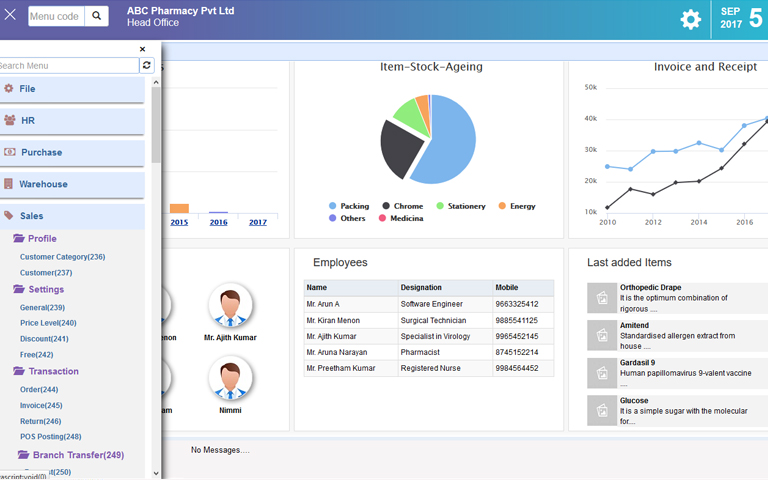Viewport: 768px width, 480px height.
Task: Open Invoice(245) transaction entry
Action: [x=41, y=406]
